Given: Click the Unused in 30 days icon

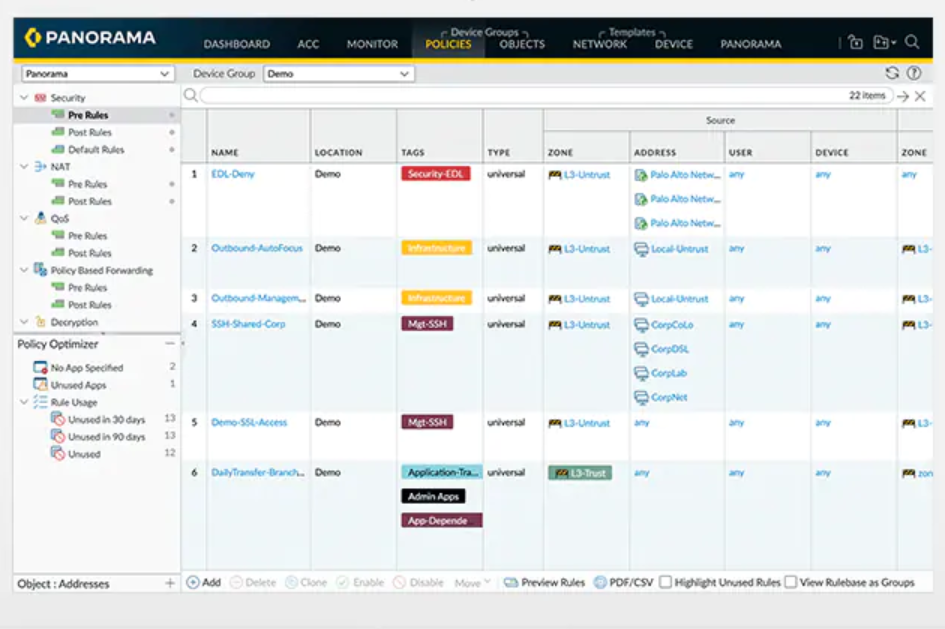Looking at the screenshot, I should pos(58,419).
